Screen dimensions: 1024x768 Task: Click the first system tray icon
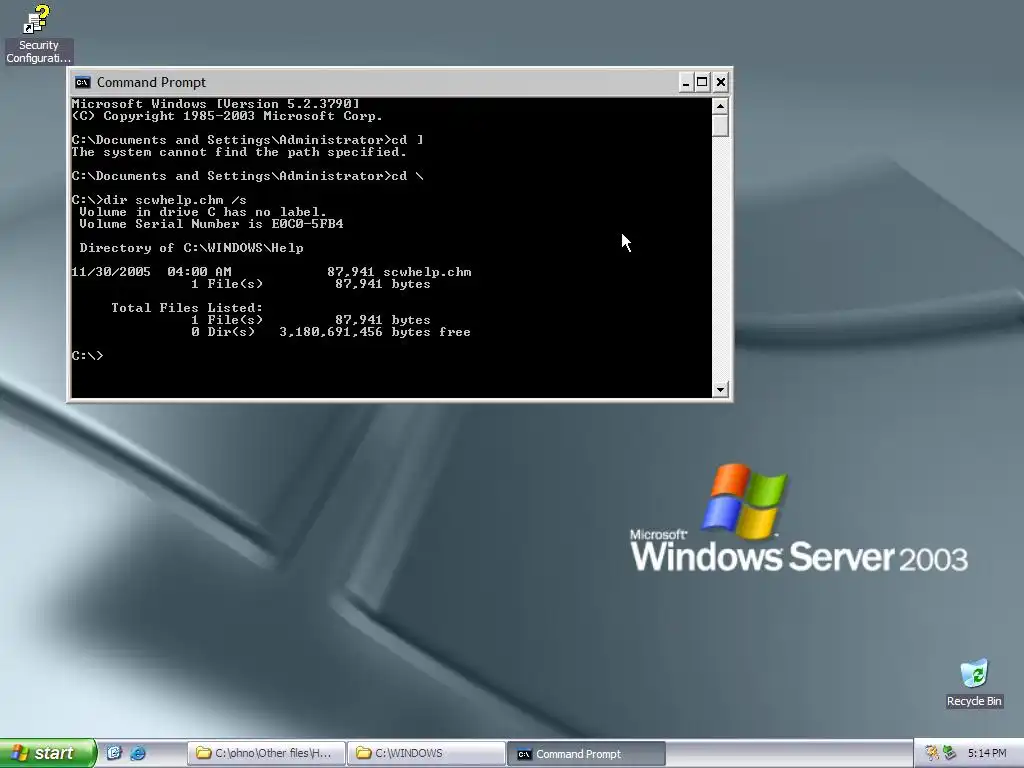pyautogui.click(x=932, y=753)
